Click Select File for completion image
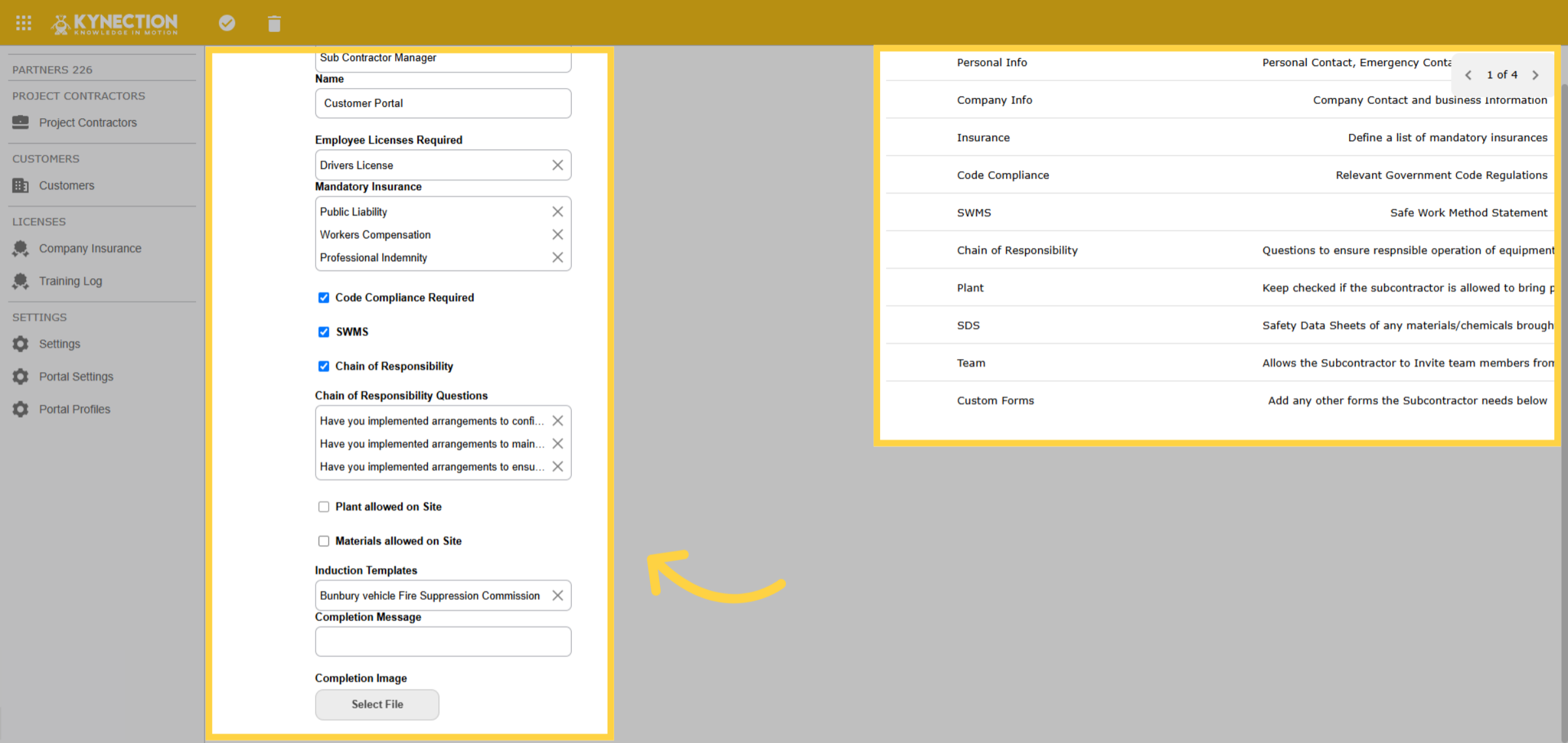 click(x=377, y=704)
